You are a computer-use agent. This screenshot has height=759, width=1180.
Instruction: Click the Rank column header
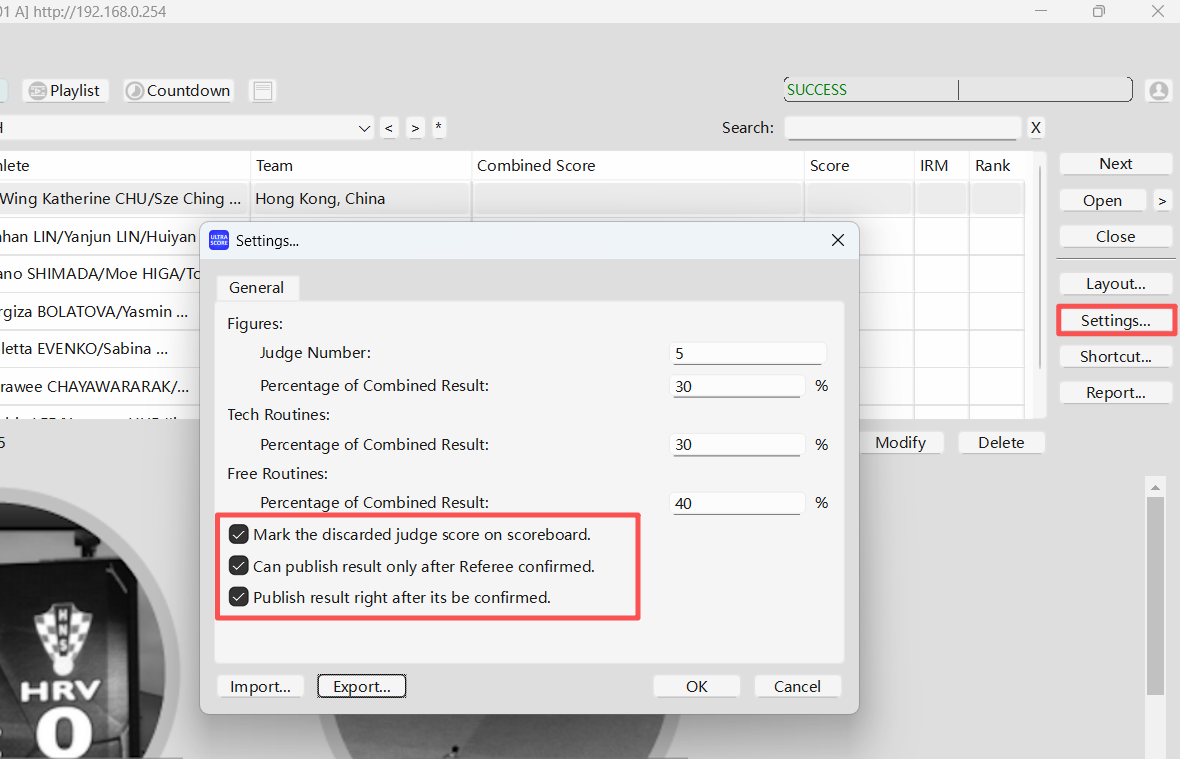pyautogui.click(x=997, y=165)
